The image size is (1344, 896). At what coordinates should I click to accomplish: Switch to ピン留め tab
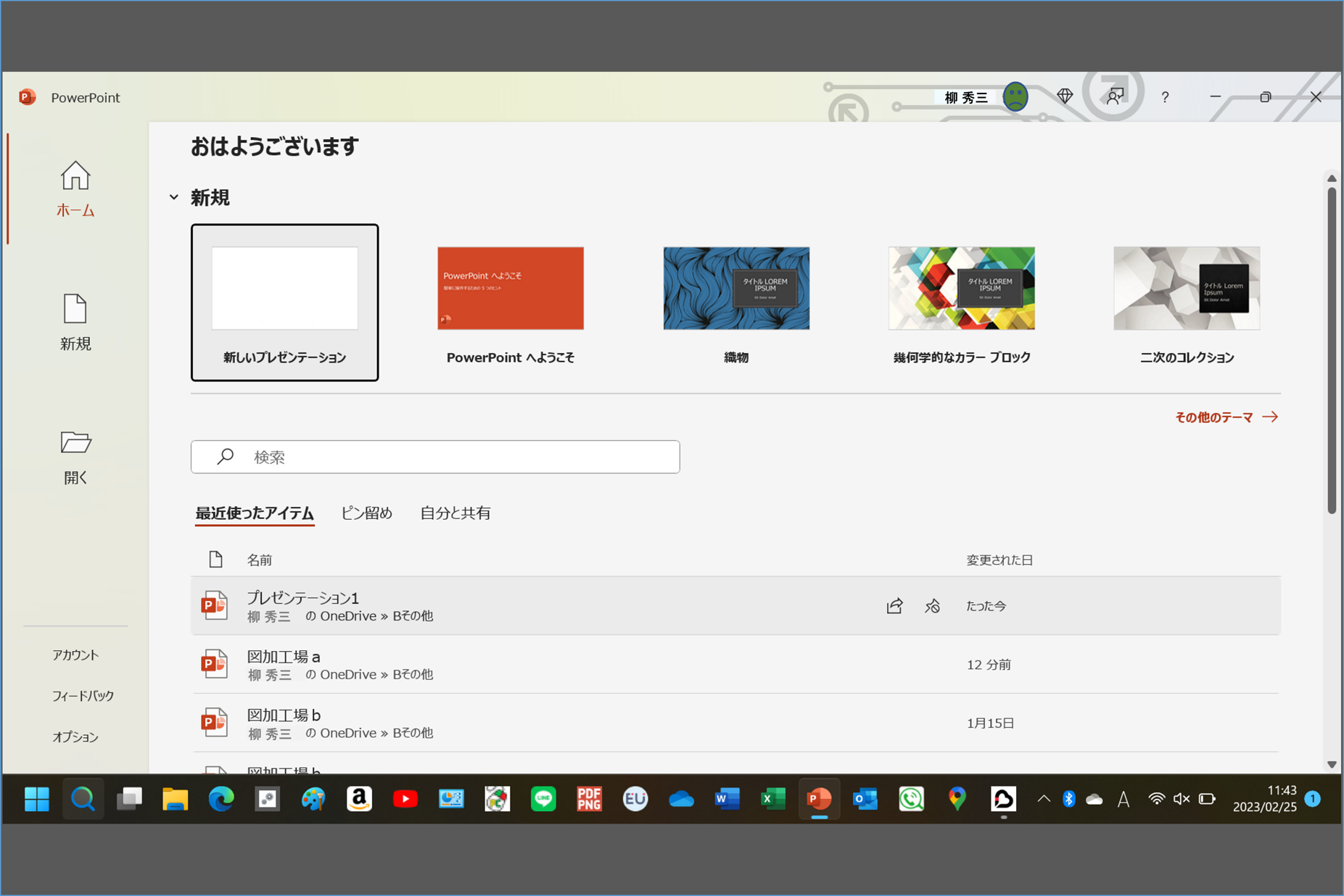point(367,513)
